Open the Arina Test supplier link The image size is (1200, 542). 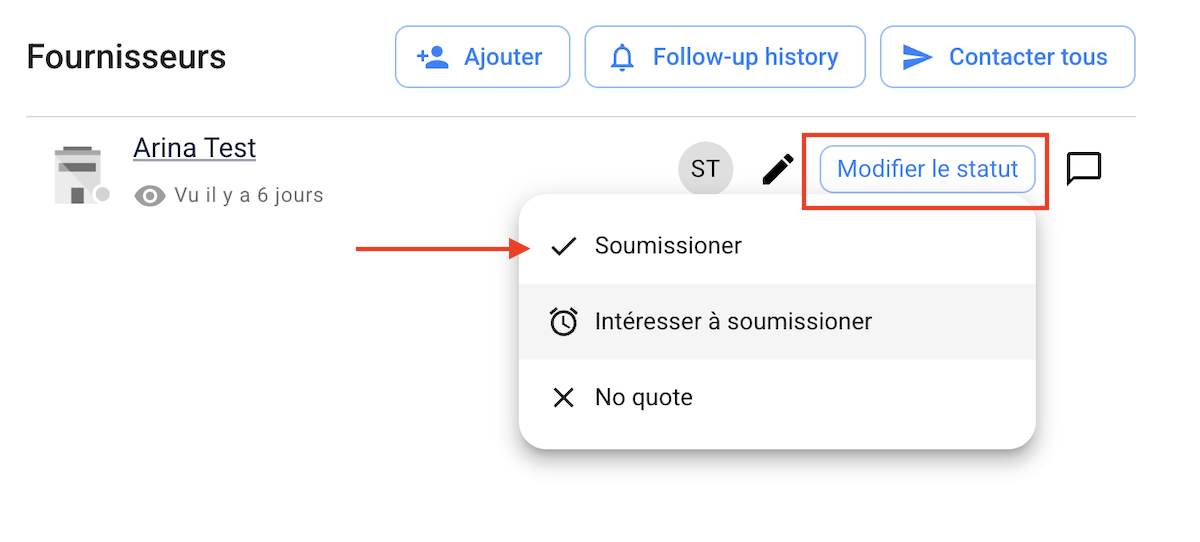tap(195, 148)
